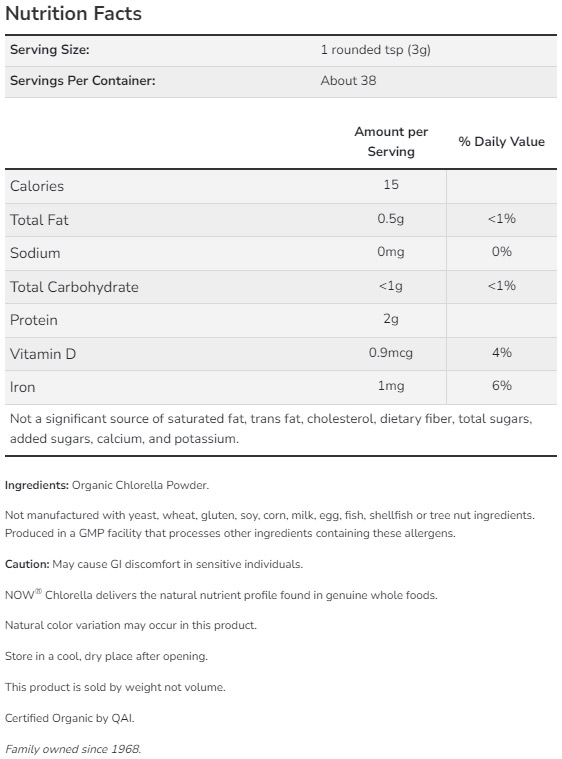Select the Calories row label
This screenshot has height=759, width=562.
37,186
